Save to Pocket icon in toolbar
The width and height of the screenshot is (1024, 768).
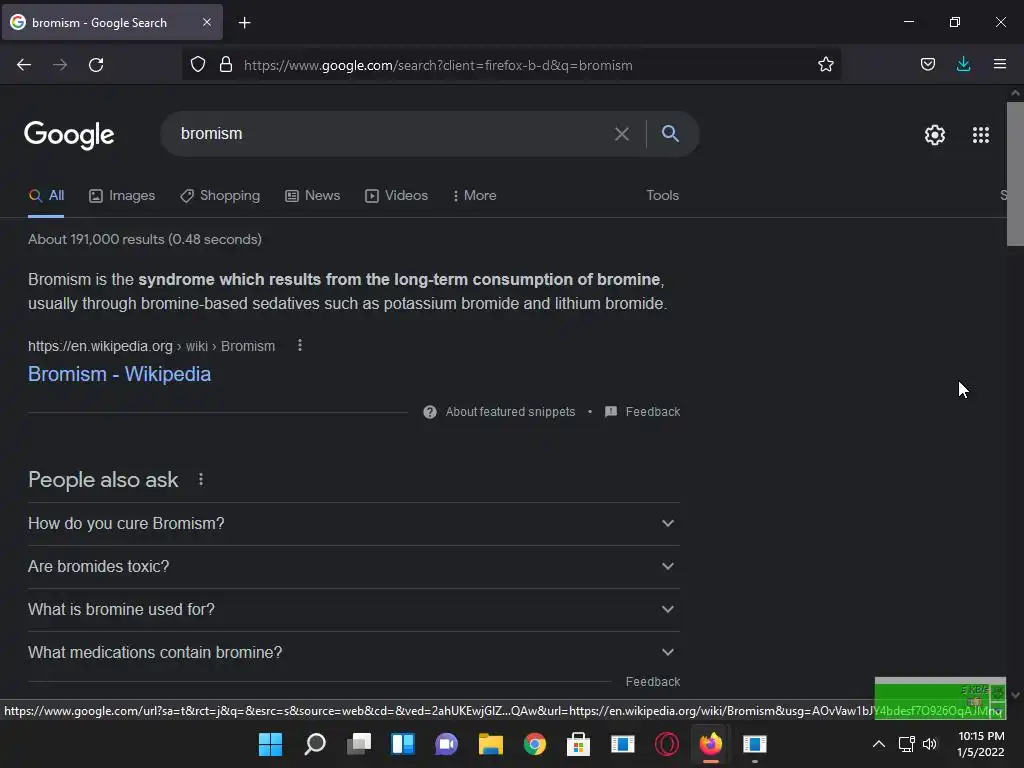[x=927, y=64]
